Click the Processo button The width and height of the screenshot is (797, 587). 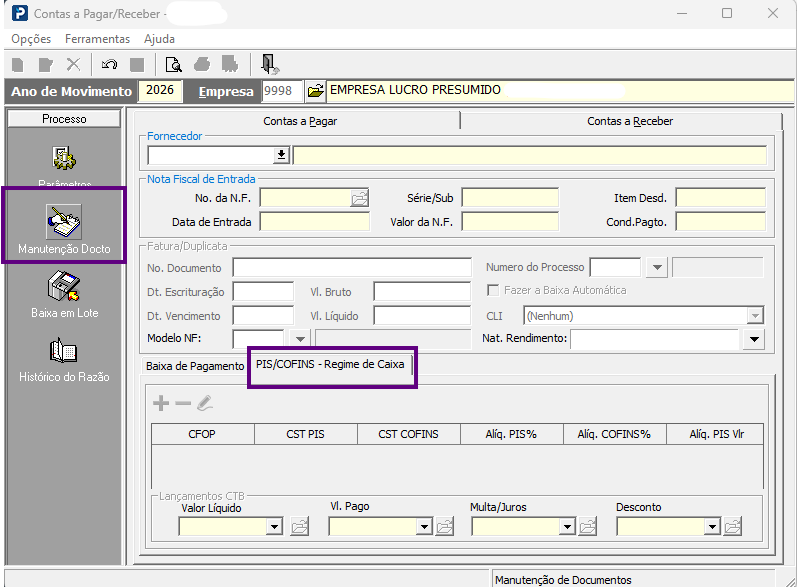[x=64, y=119]
